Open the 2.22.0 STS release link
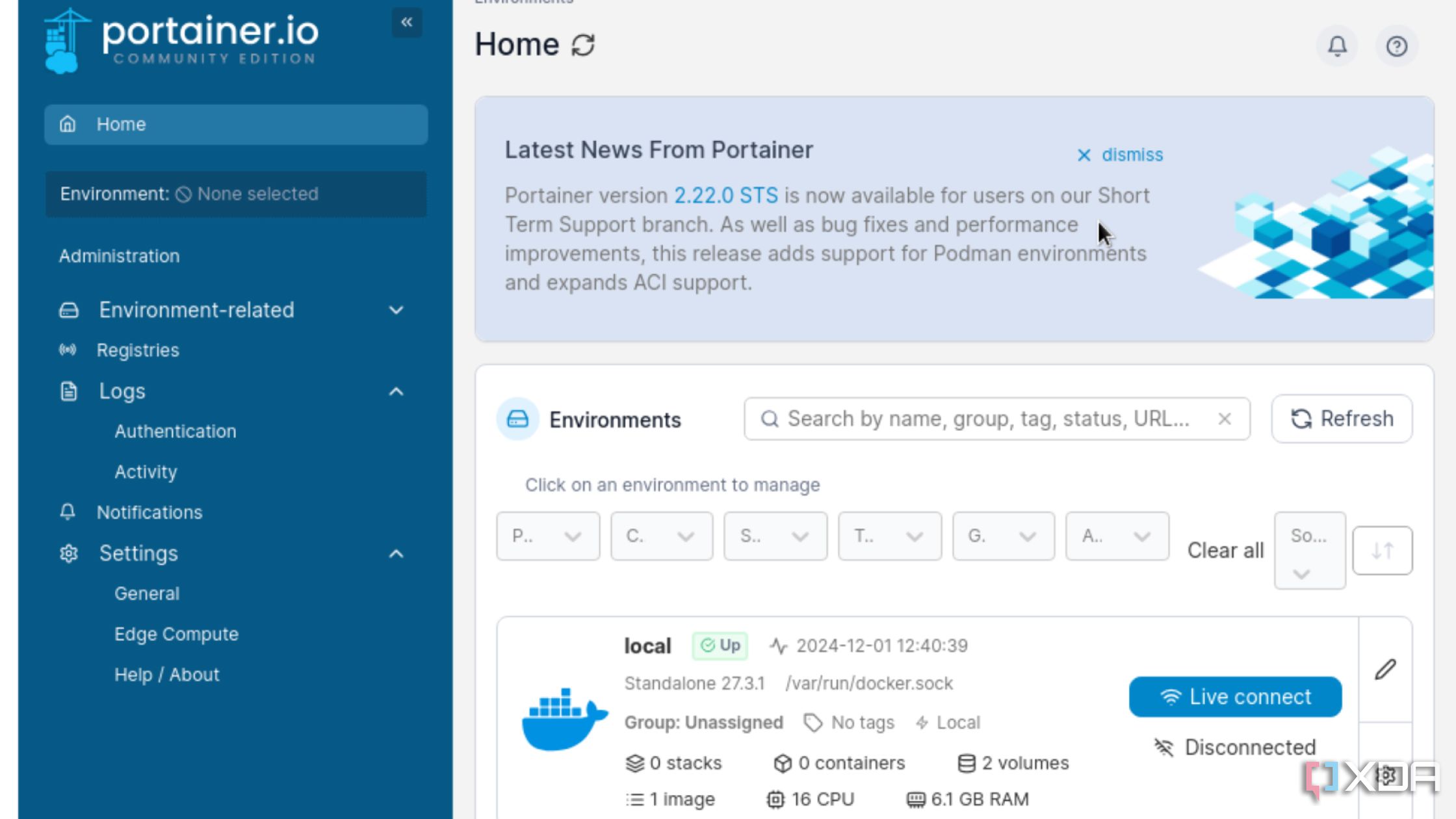This screenshot has width=1456, height=819. click(725, 196)
